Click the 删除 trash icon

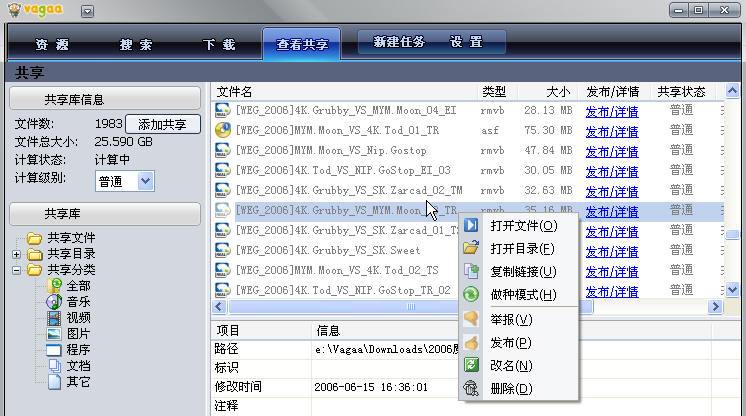(x=471, y=389)
